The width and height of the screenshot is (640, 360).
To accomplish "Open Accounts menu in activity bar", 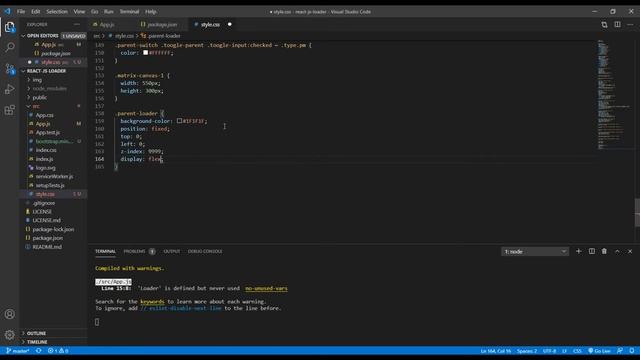I will click(10, 314).
